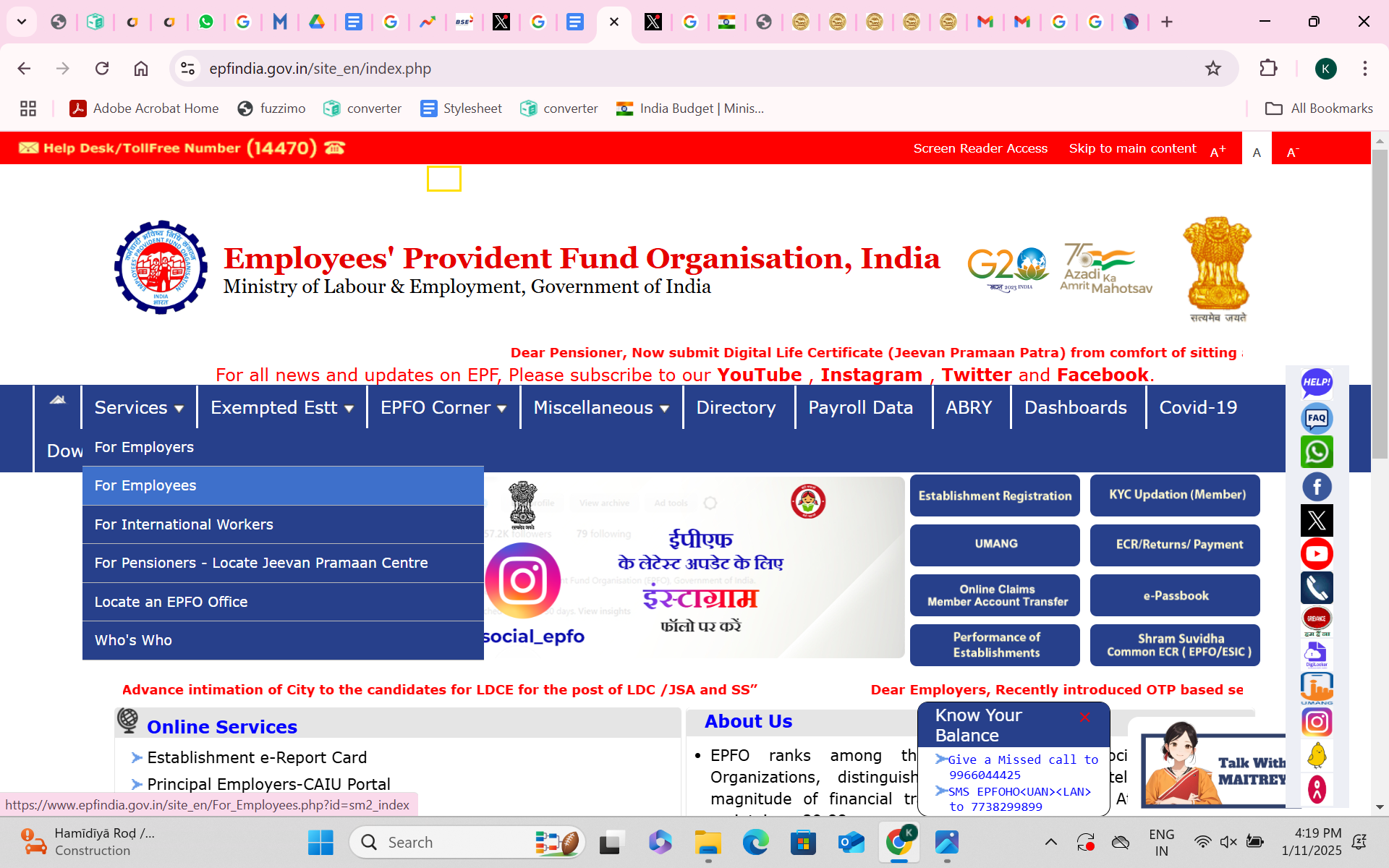
Task: Expand the EPFO Corner dropdown
Action: (441, 407)
